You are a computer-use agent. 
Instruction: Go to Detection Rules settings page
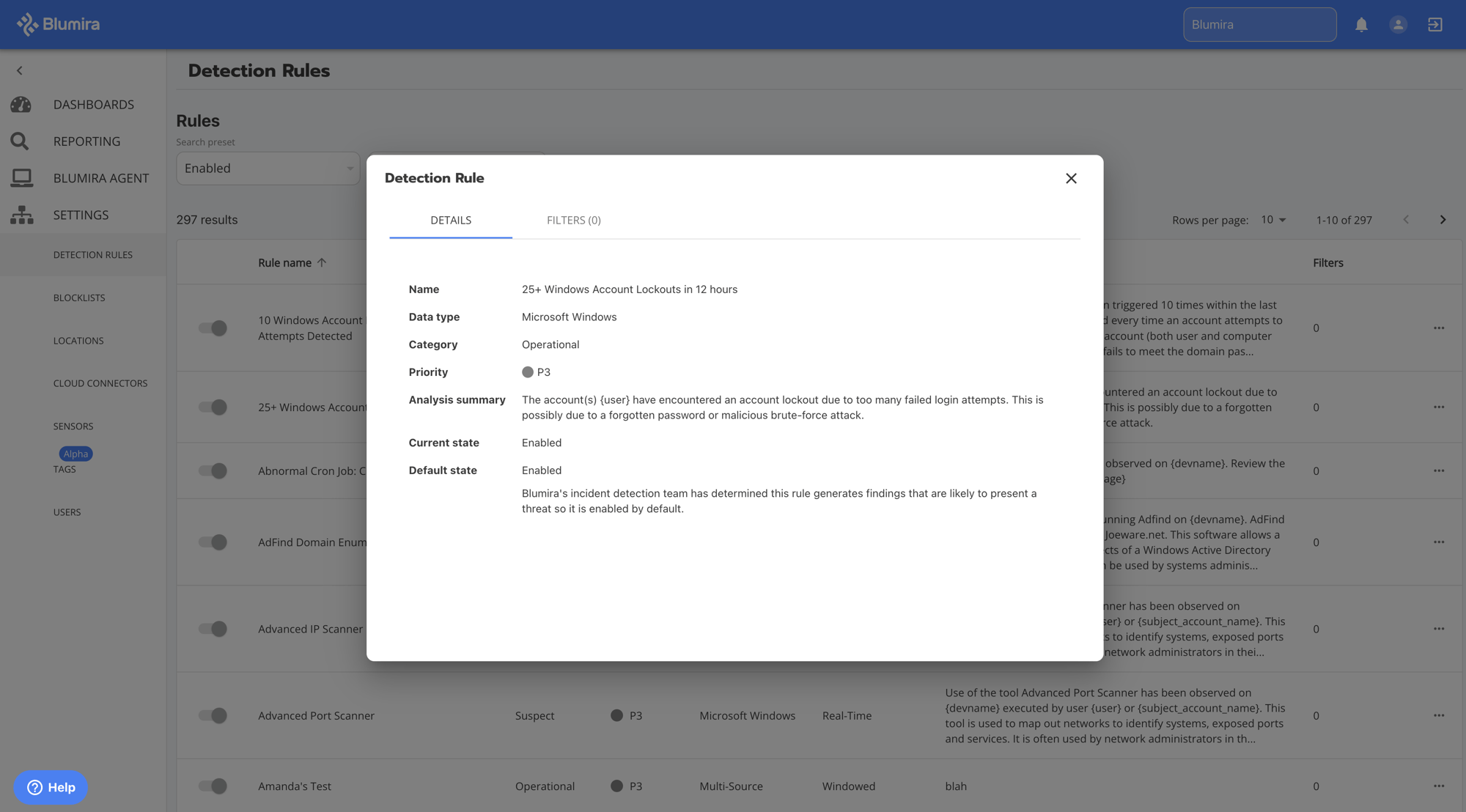pyautogui.click(x=92, y=255)
